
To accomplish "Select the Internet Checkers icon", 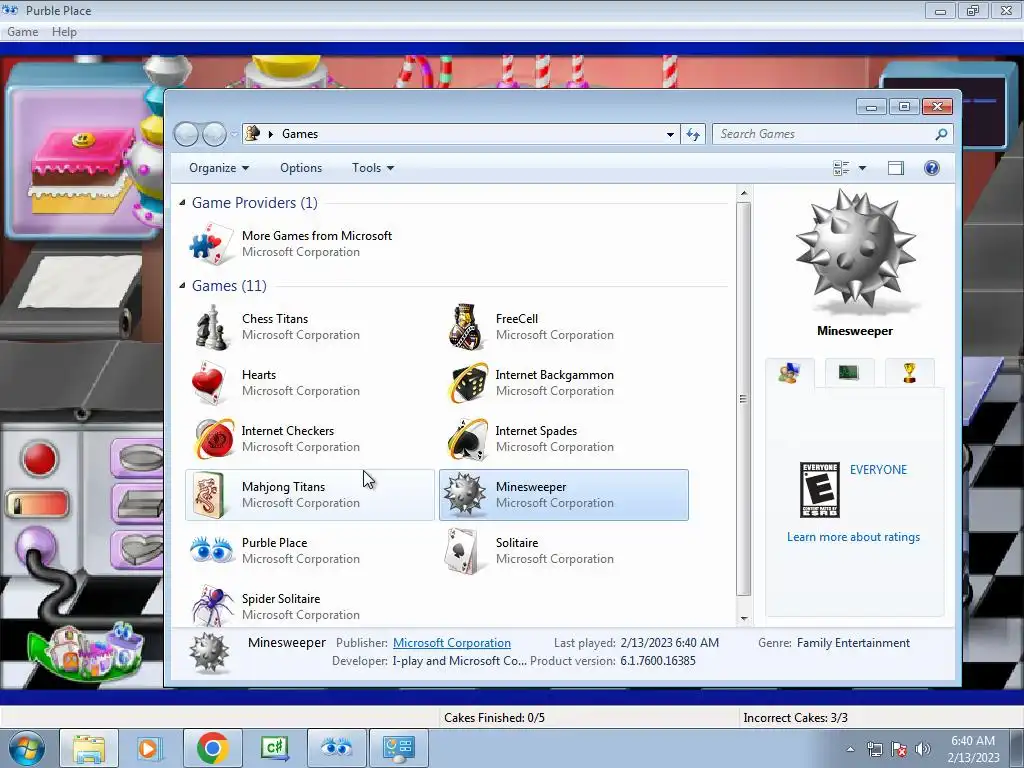I will (214, 439).
